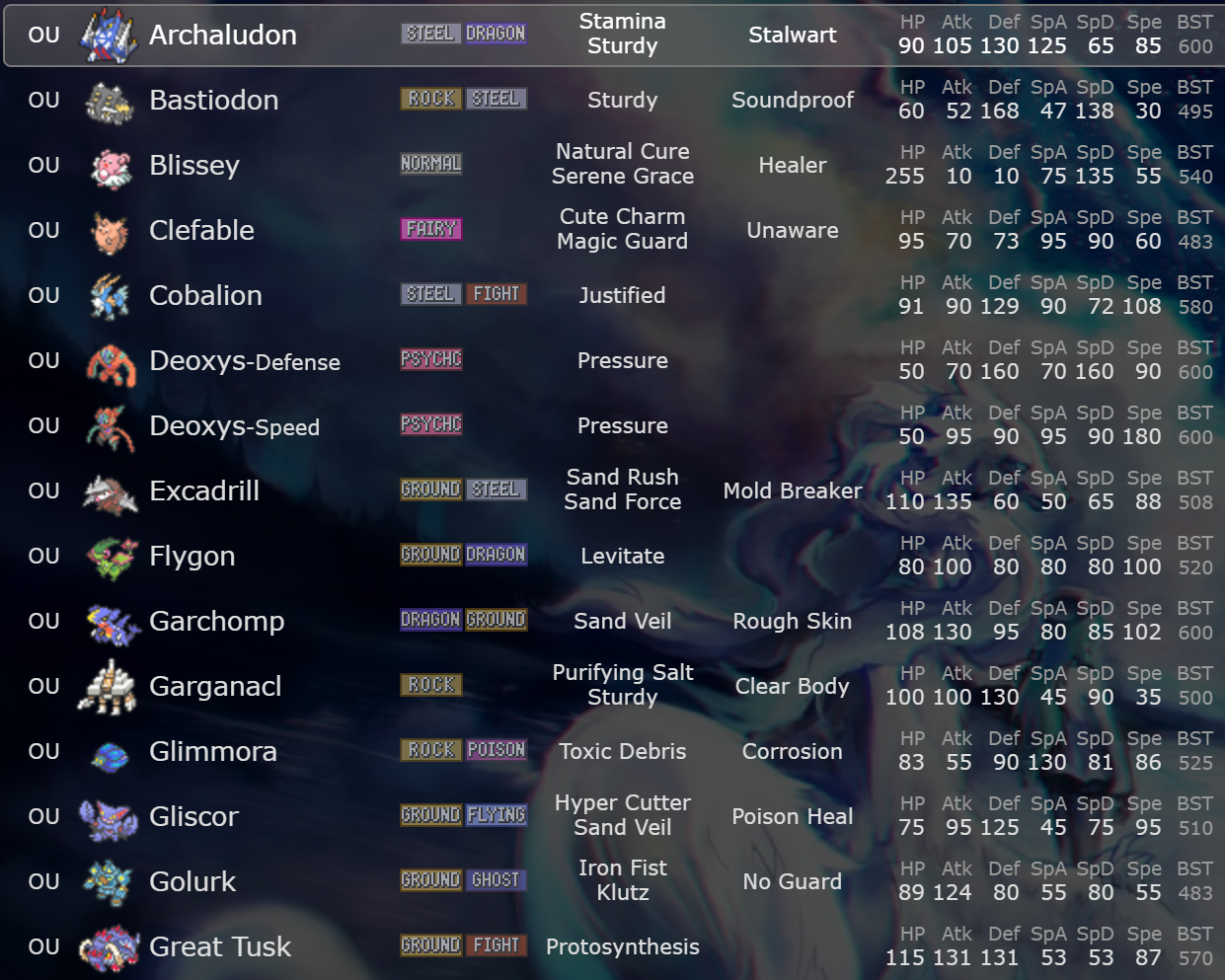Click Glimmora's Corrosion ability
Viewport: 1225px width, 980px height.
[x=793, y=751]
